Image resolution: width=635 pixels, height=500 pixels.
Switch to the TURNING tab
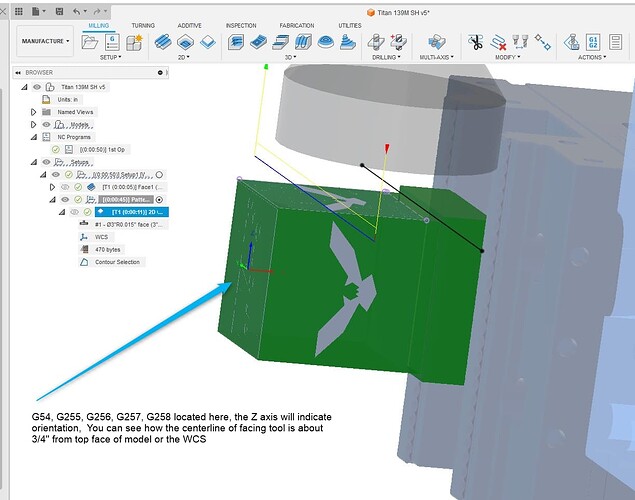(x=143, y=26)
